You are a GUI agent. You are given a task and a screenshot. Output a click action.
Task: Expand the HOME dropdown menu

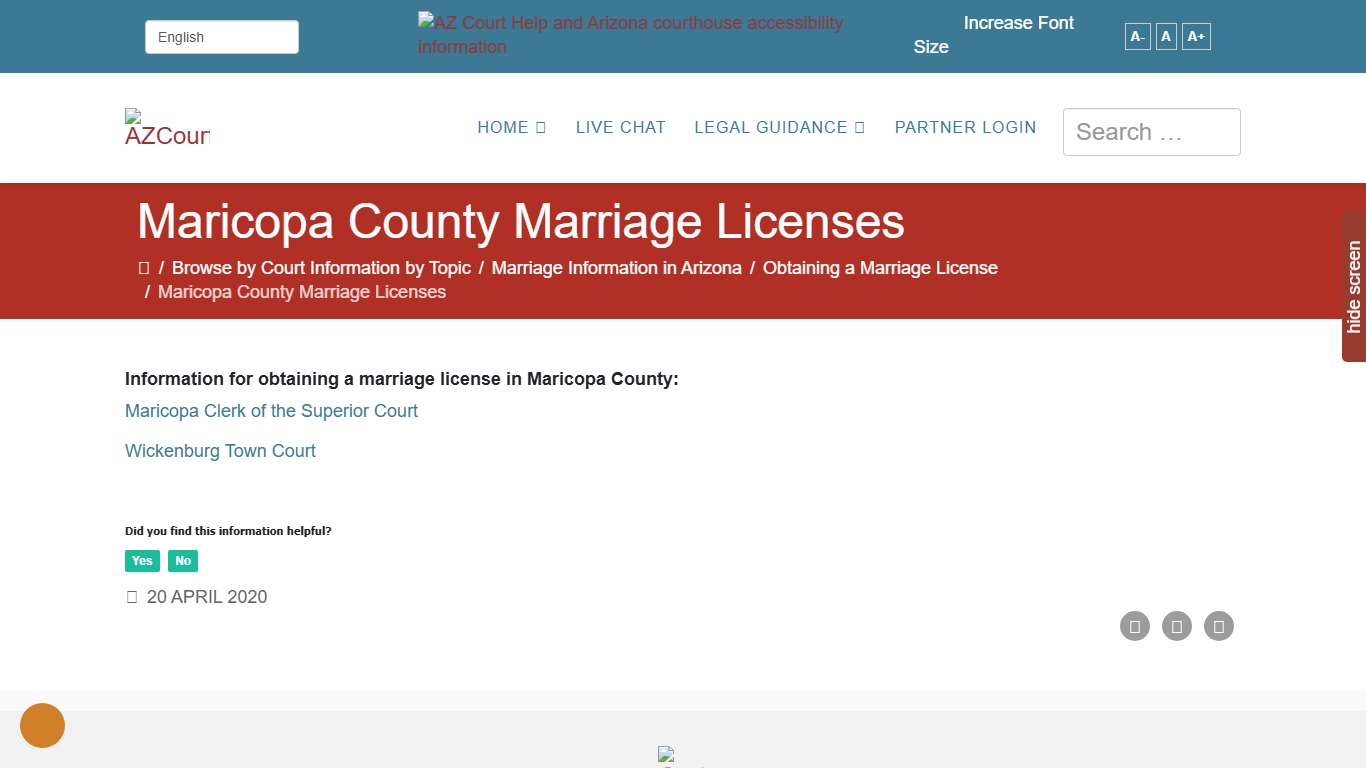511,127
